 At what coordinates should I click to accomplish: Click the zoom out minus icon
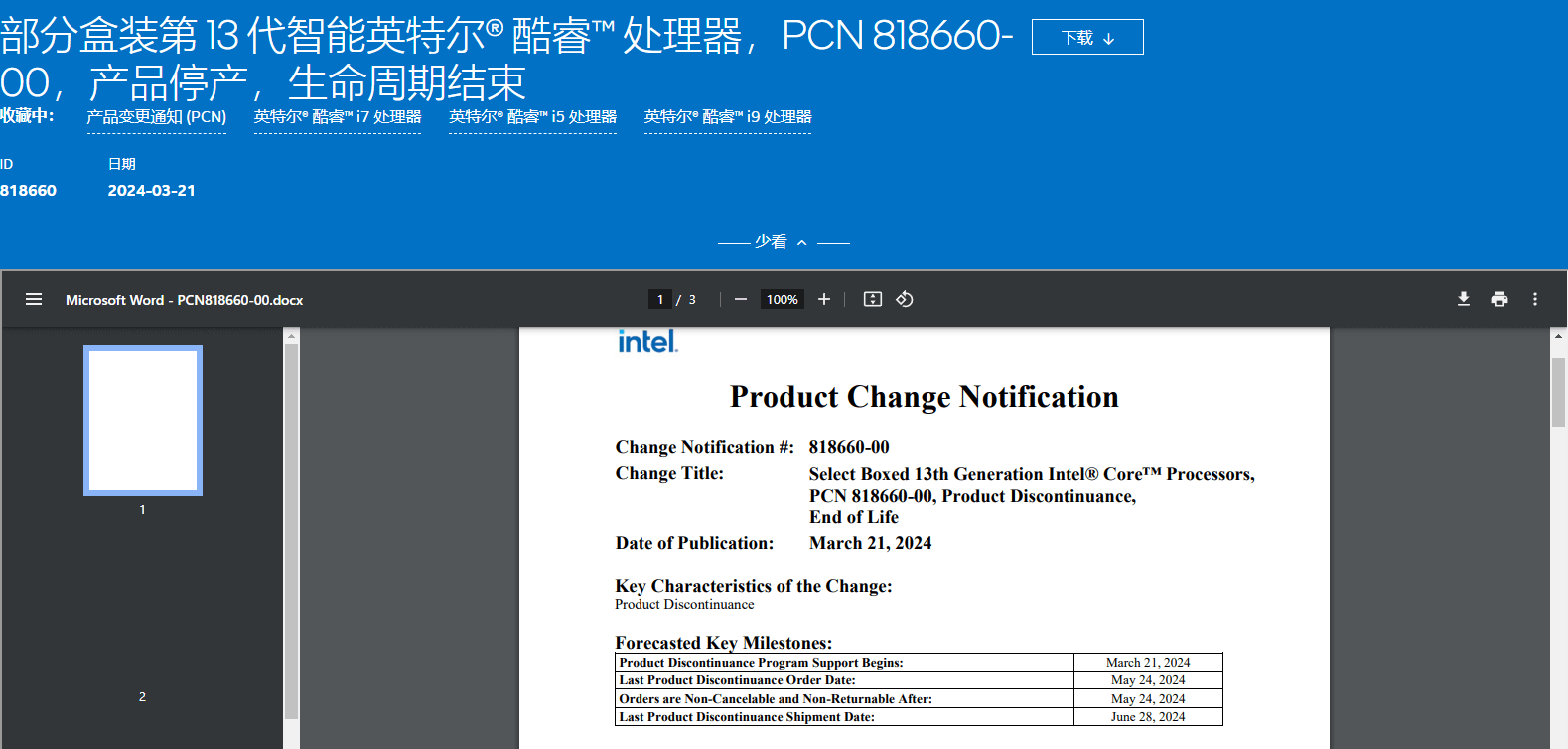pyautogui.click(x=741, y=299)
